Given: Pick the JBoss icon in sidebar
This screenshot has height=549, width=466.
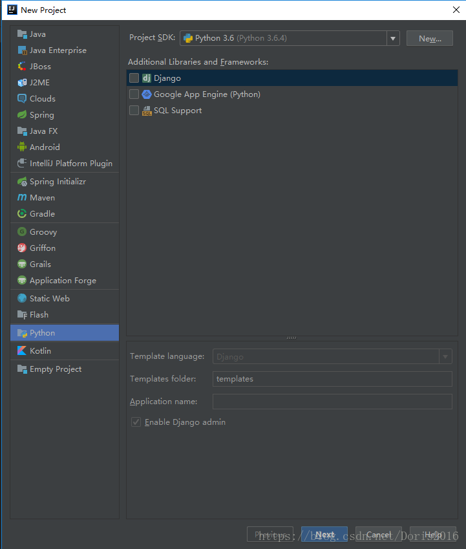Looking at the screenshot, I should click(22, 66).
